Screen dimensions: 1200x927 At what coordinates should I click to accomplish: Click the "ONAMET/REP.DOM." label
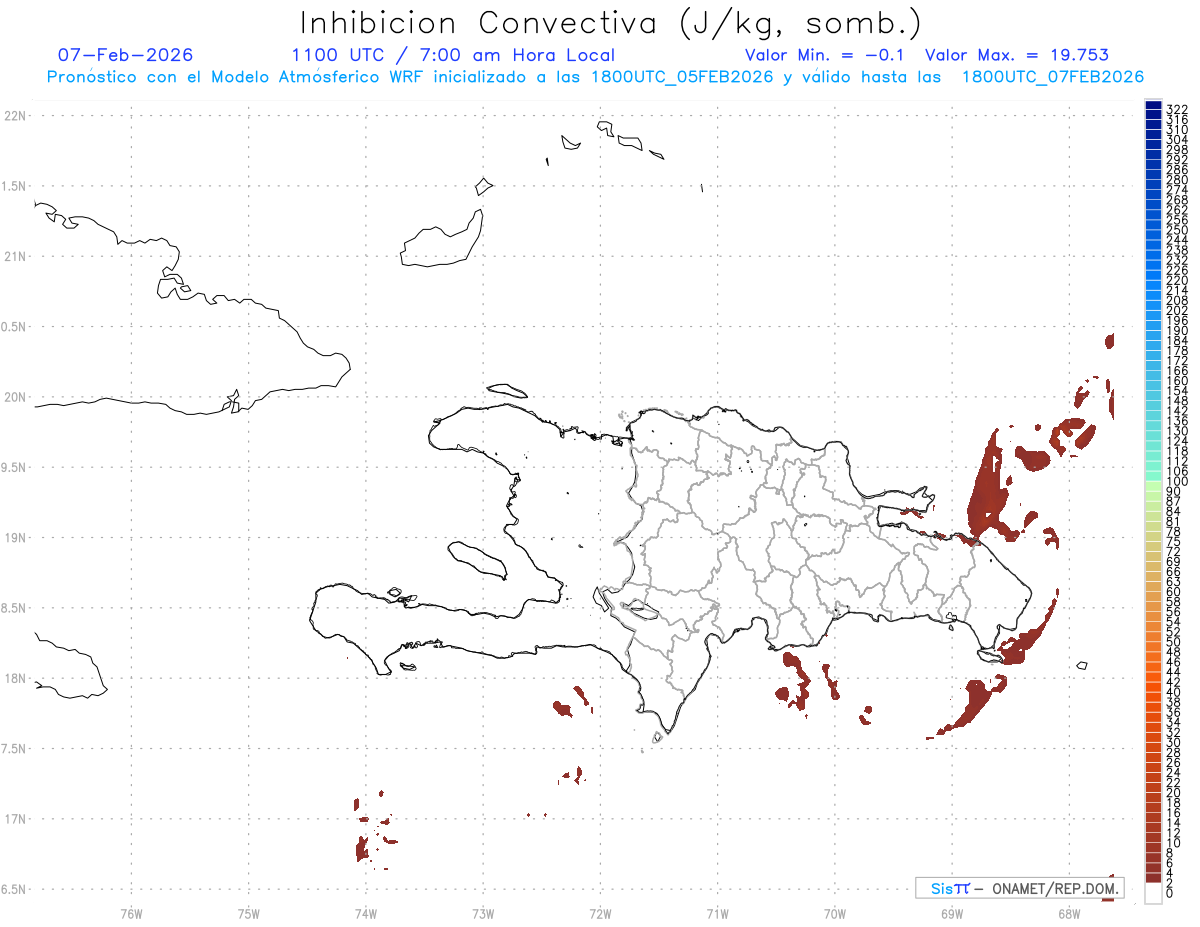coord(1055,888)
